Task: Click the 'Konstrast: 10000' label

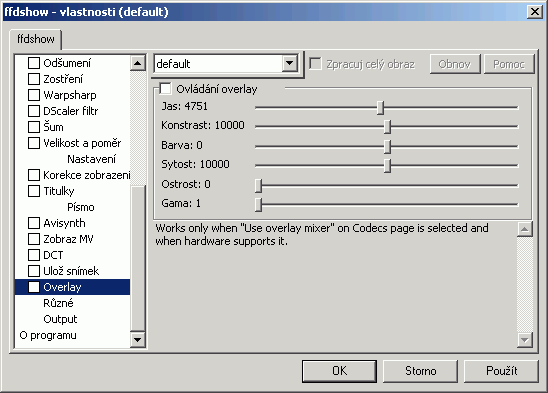Action: point(203,125)
